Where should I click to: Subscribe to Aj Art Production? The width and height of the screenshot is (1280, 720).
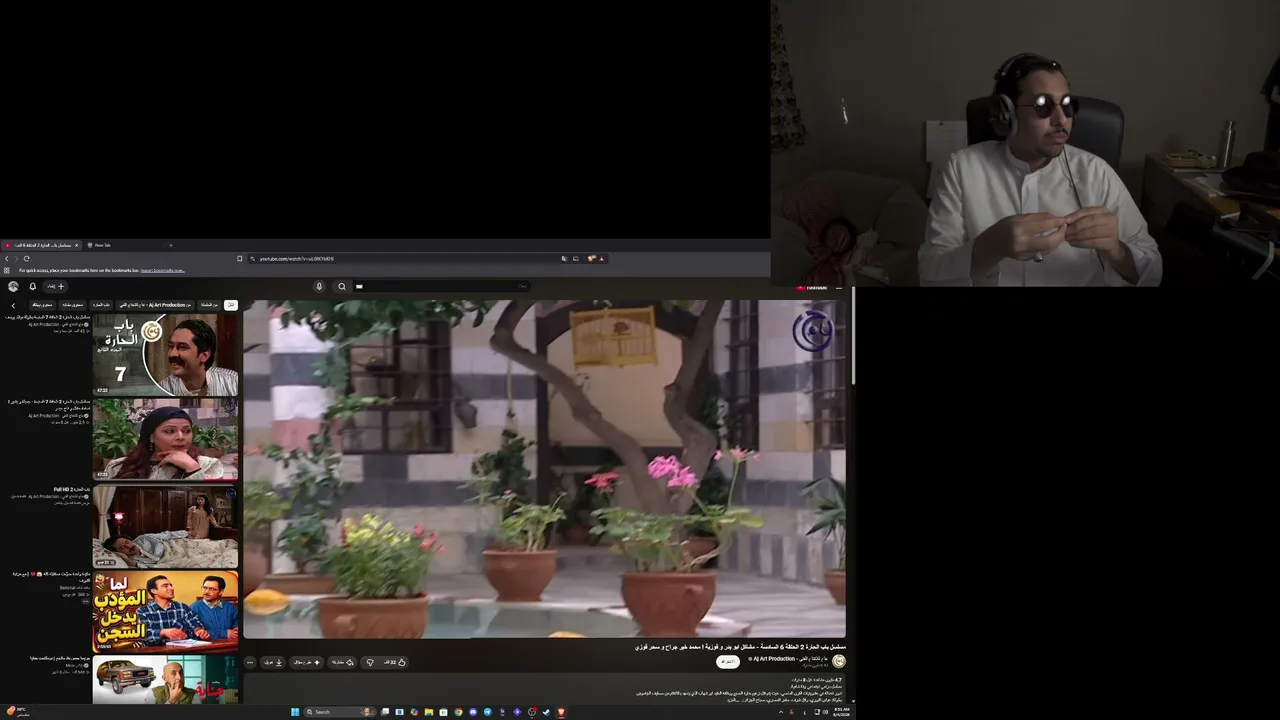pyautogui.click(x=728, y=661)
